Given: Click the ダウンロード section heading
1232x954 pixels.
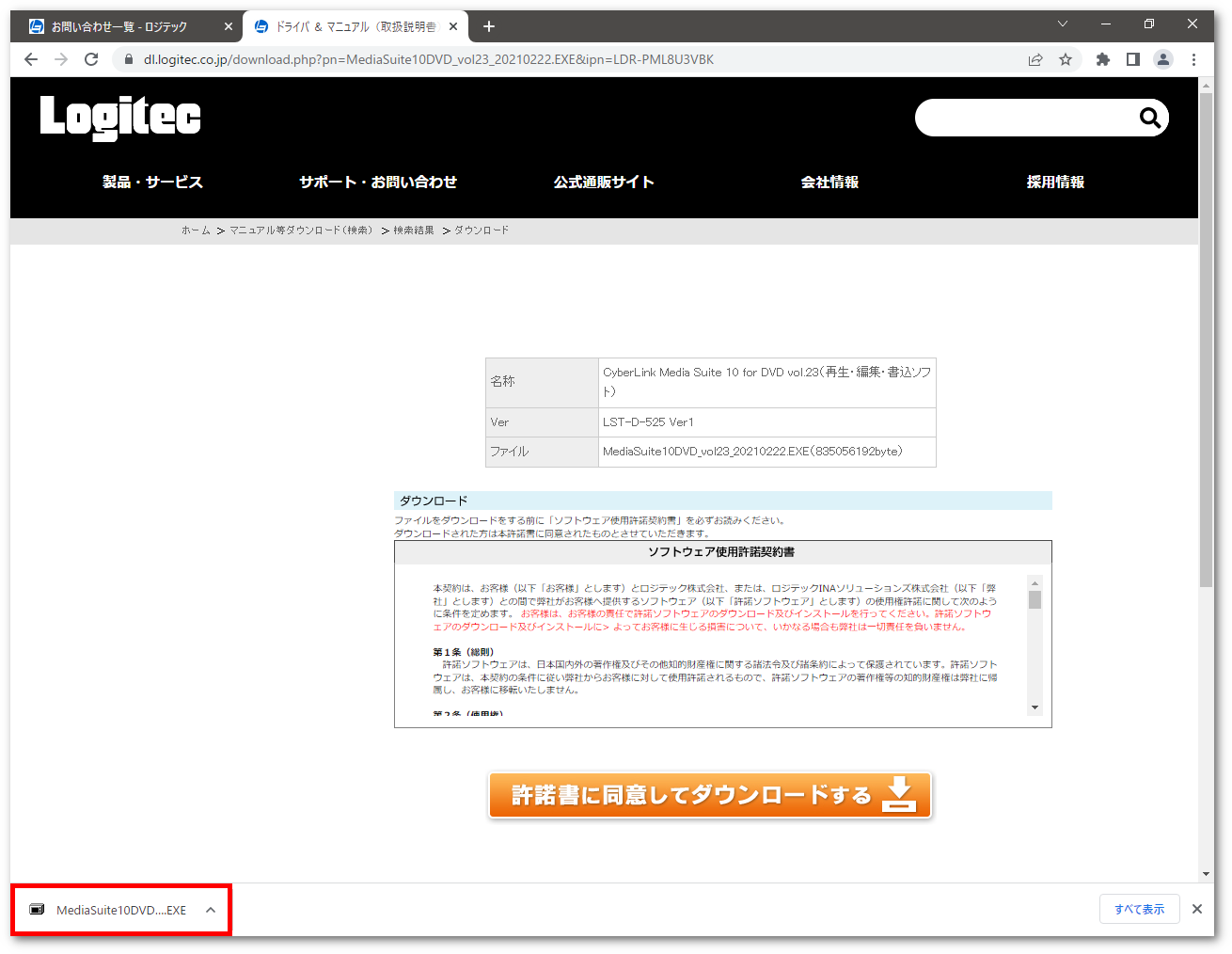Looking at the screenshot, I should click(x=434, y=501).
